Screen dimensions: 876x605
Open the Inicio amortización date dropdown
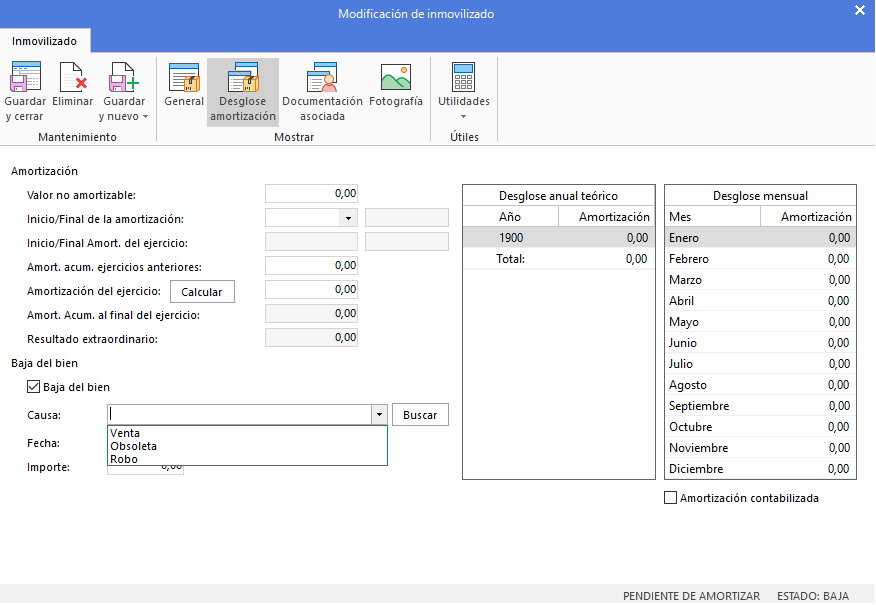click(348, 218)
